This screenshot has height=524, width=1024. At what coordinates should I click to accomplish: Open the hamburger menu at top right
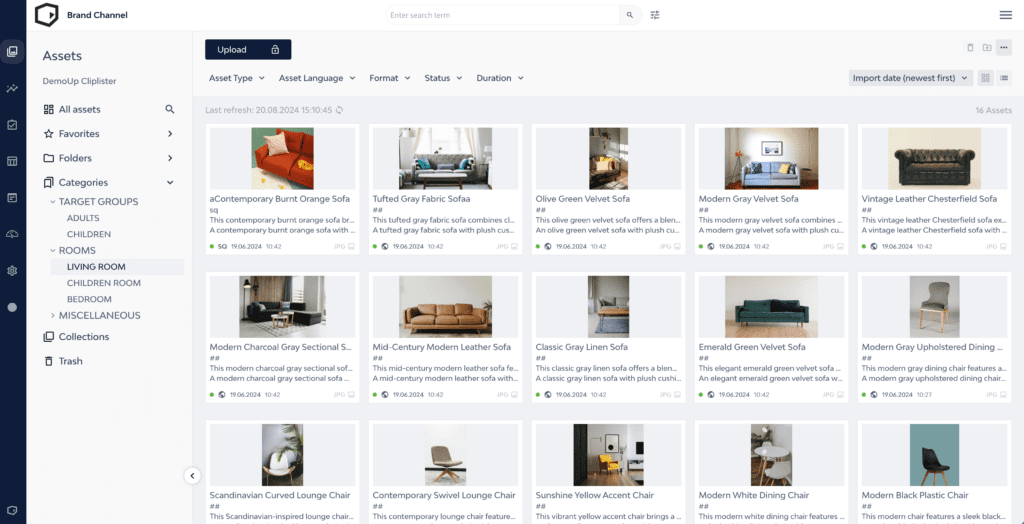pos(1005,15)
